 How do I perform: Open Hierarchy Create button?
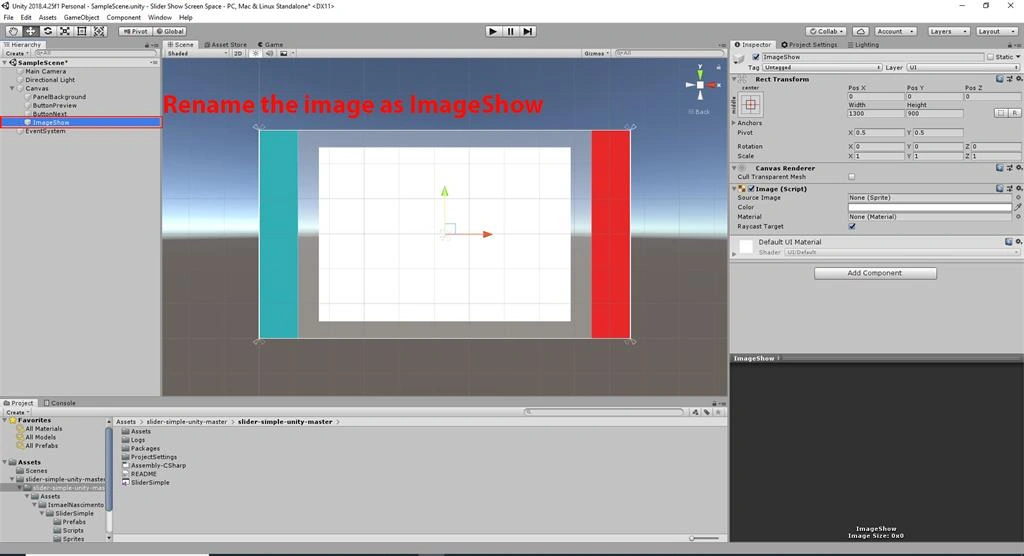click(x=16, y=54)
